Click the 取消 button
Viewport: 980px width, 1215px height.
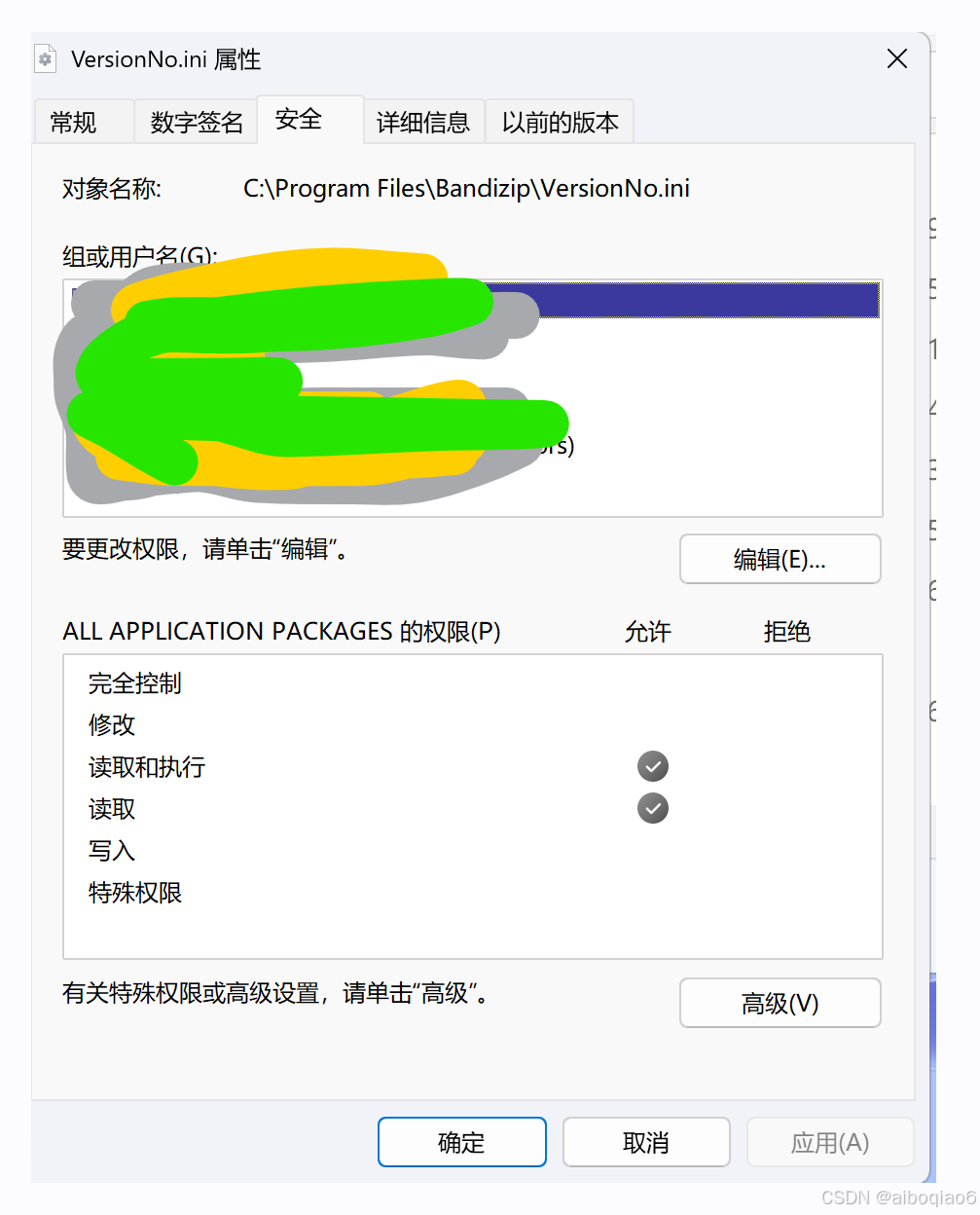[646, 1142]
